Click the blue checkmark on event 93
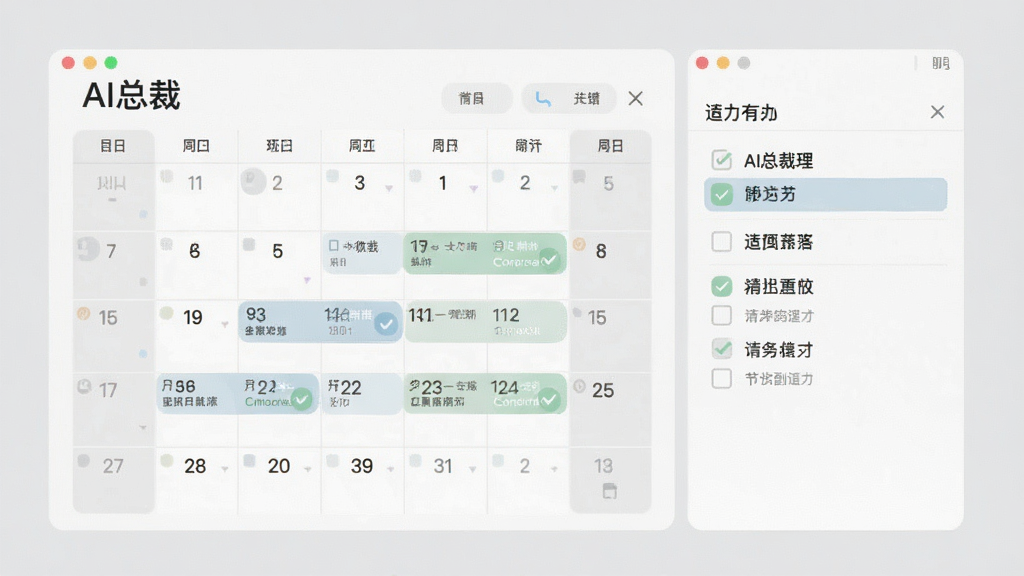The width and height of the screenshot is (1024, 576). click(386, 324)
